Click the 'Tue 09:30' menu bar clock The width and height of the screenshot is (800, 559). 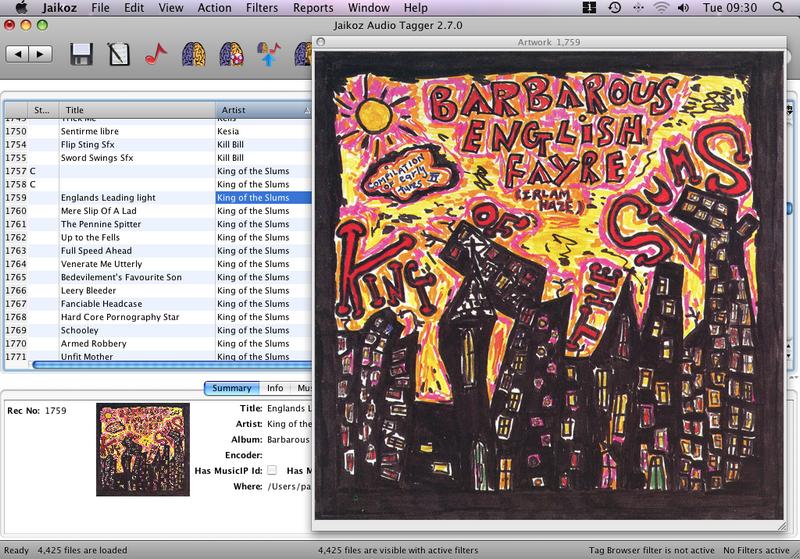(730, 8)
